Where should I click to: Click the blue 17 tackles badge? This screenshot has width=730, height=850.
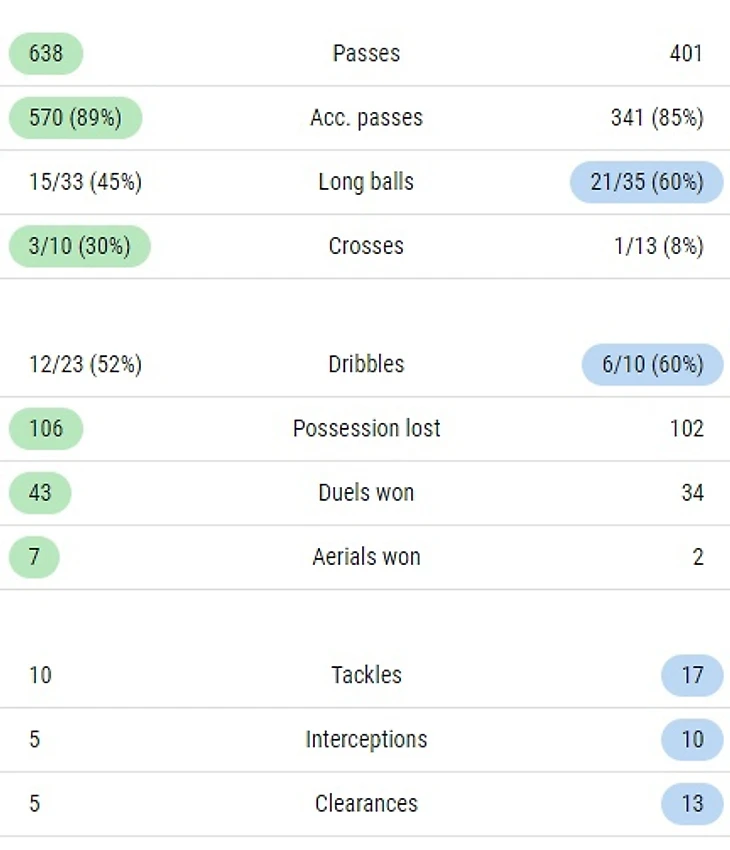point(692,675)
